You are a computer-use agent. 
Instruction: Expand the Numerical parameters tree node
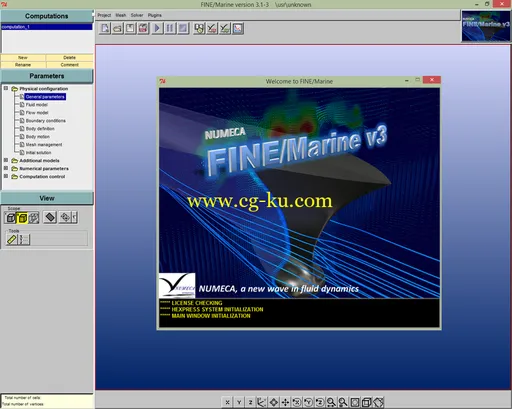tap(6, 168)
